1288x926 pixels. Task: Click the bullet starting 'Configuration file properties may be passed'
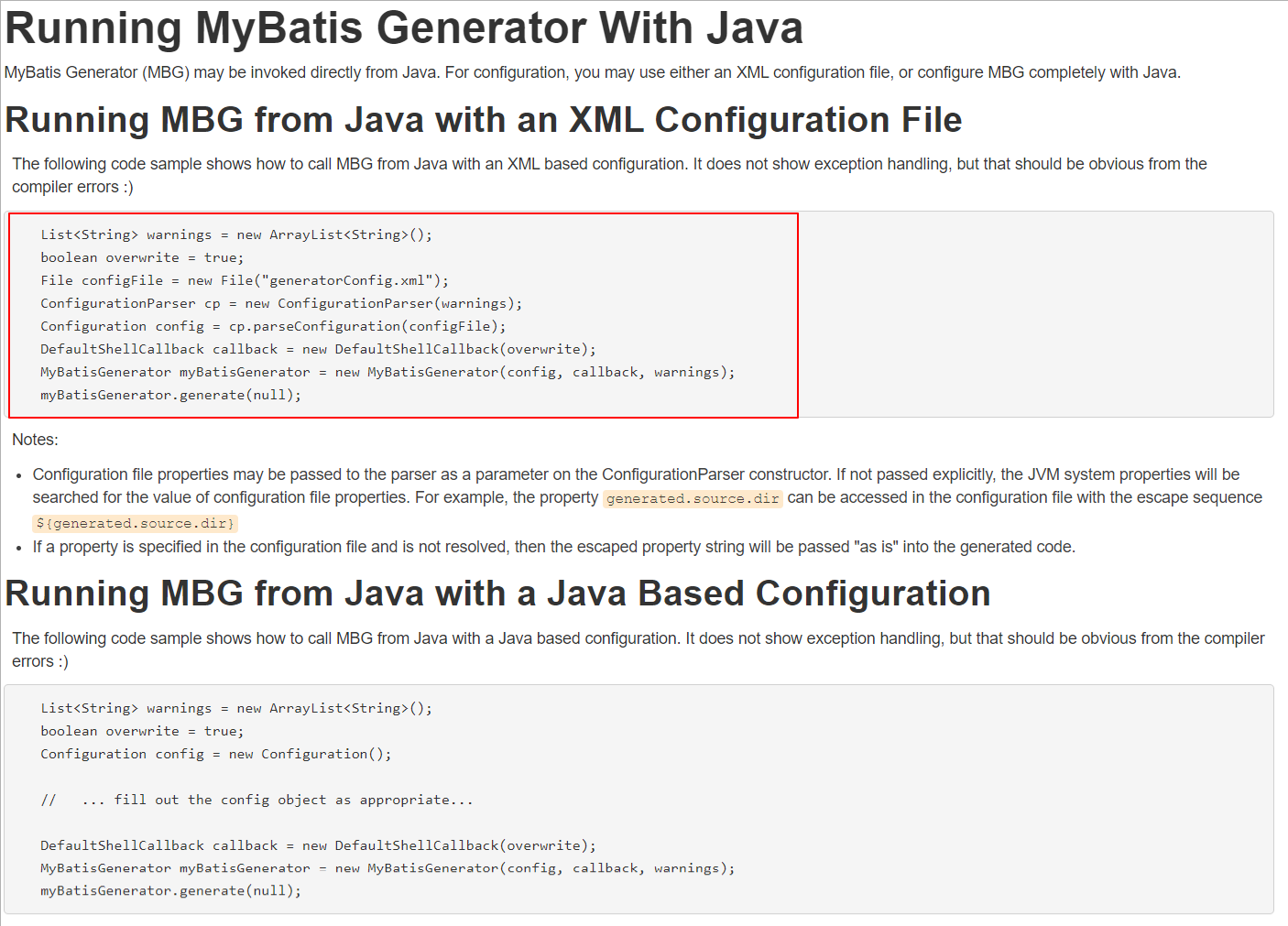point(648,498)
